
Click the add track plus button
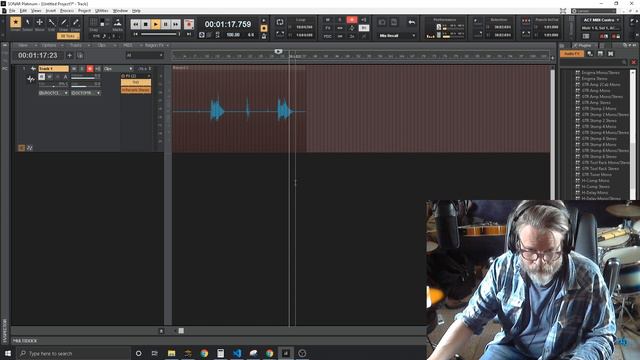[x=69, y=55]
